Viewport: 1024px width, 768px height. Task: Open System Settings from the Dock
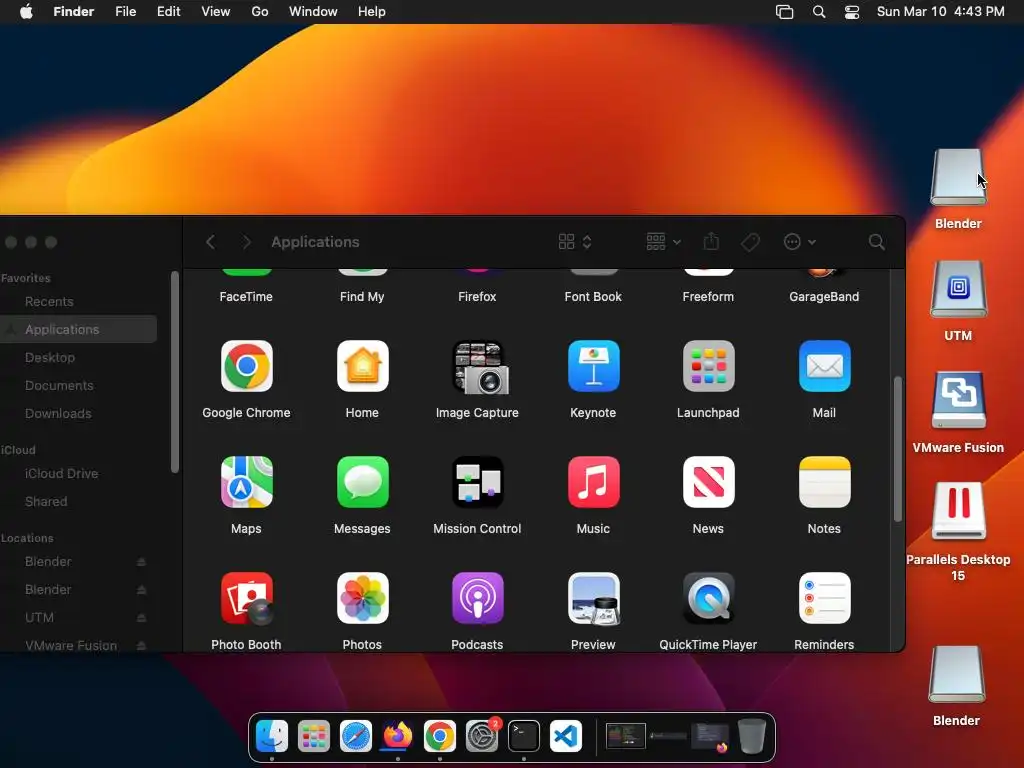point(482,737)
